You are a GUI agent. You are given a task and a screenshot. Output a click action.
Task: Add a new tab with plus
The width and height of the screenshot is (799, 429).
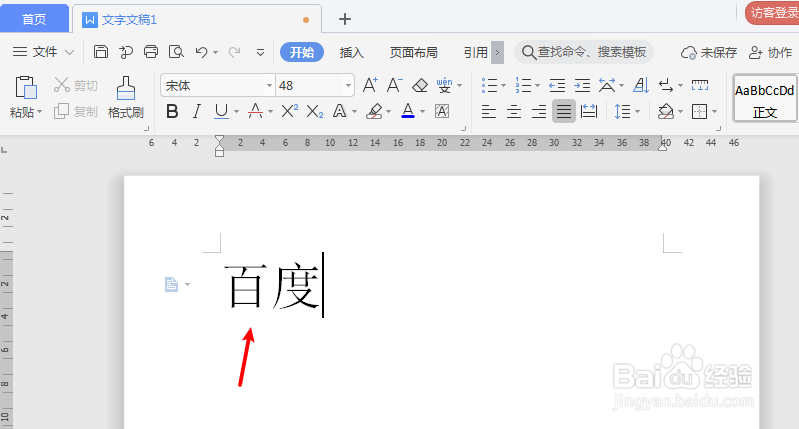(x=345, y=19)
